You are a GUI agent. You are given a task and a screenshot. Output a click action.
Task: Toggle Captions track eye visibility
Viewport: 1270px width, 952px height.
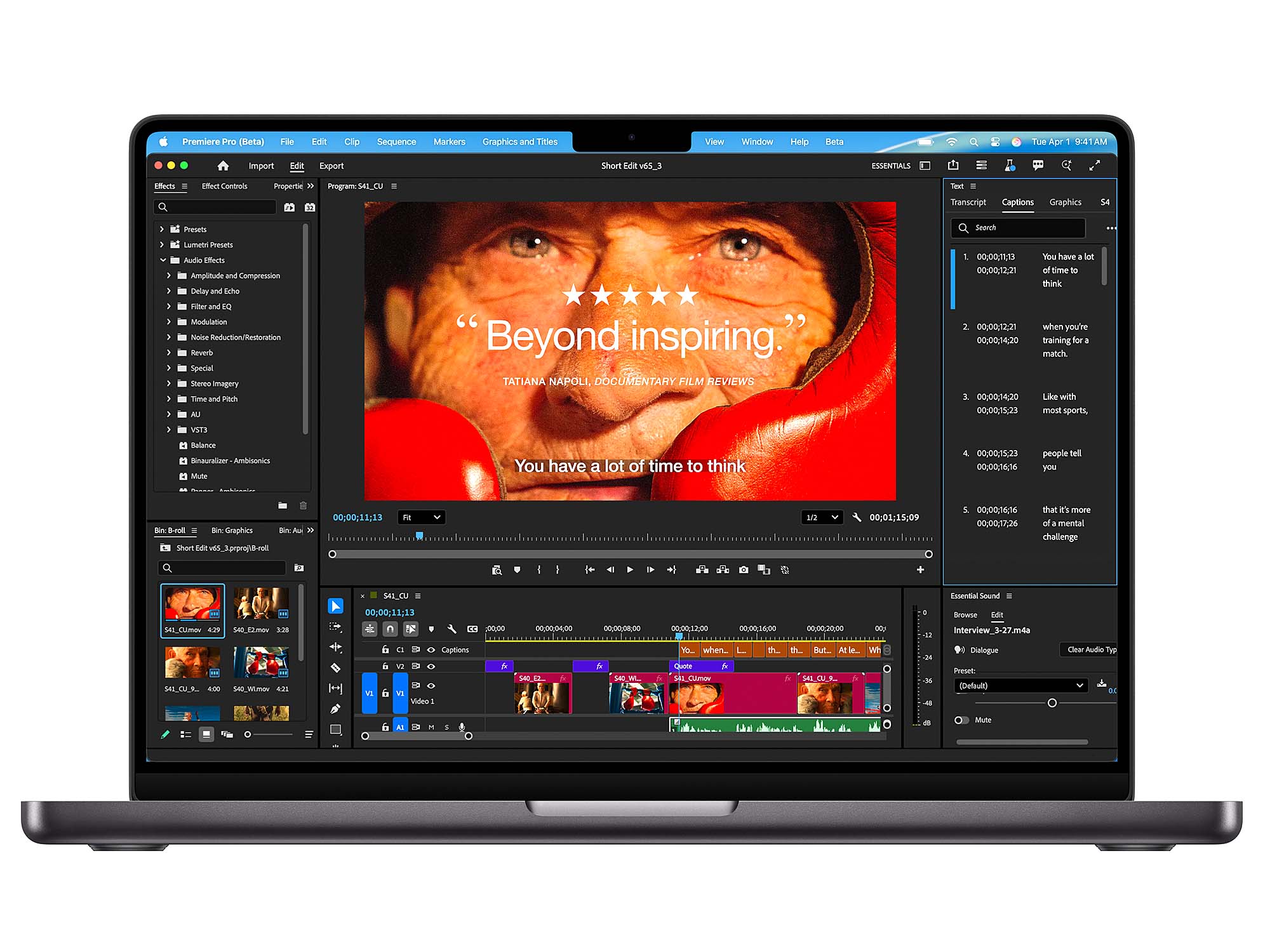431,649
